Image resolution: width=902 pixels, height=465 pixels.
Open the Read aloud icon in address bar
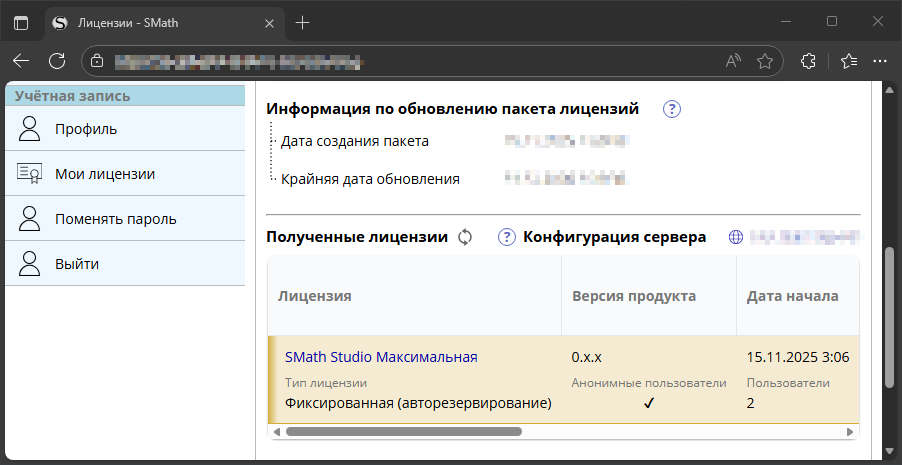coord(733,61)
